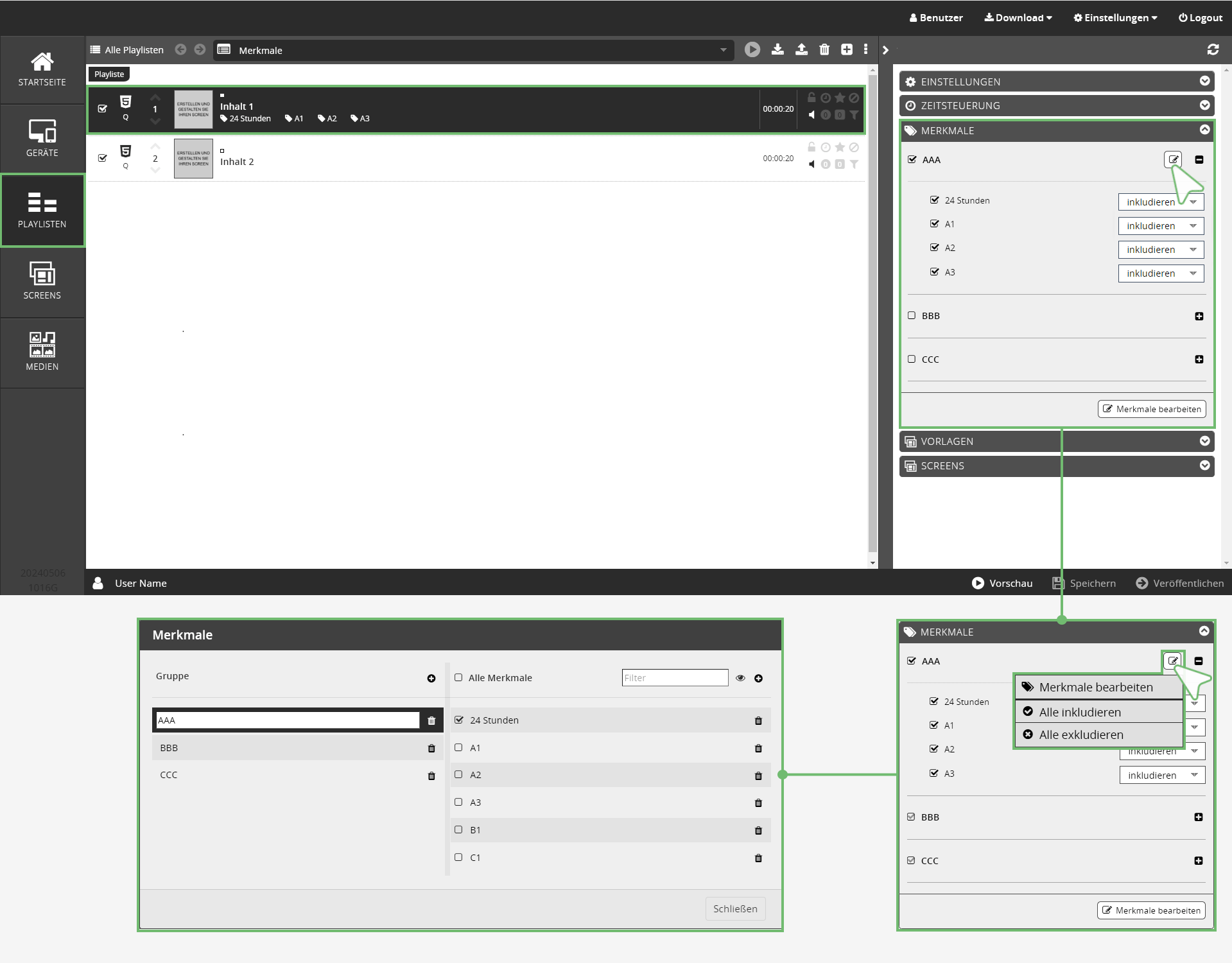The height and width of the screenshot is (963, 1232).
Task: Go to Screens in the sidebar
Action: coord(42,281)
